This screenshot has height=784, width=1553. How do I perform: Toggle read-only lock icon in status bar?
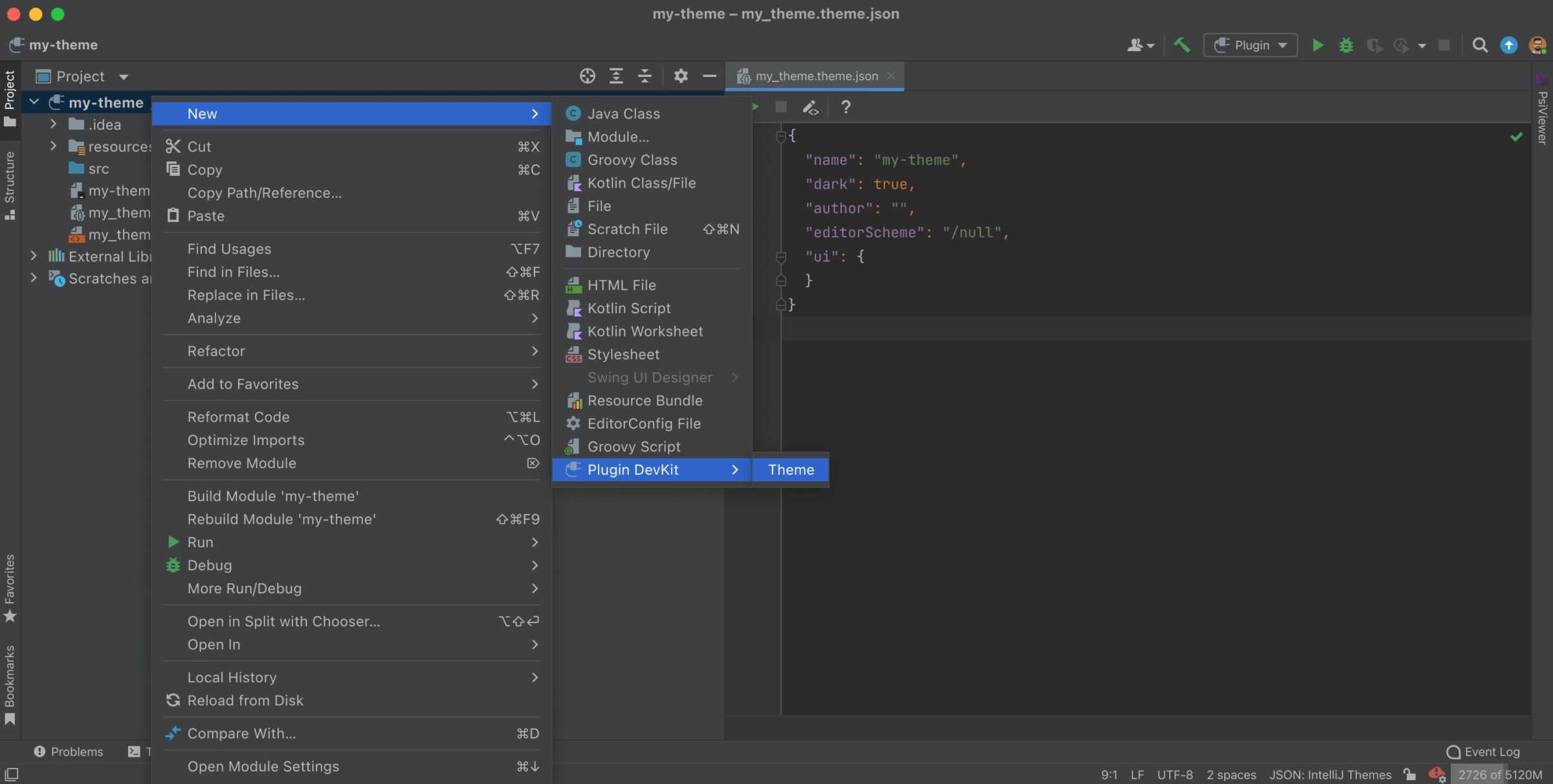click(1409, 774)
